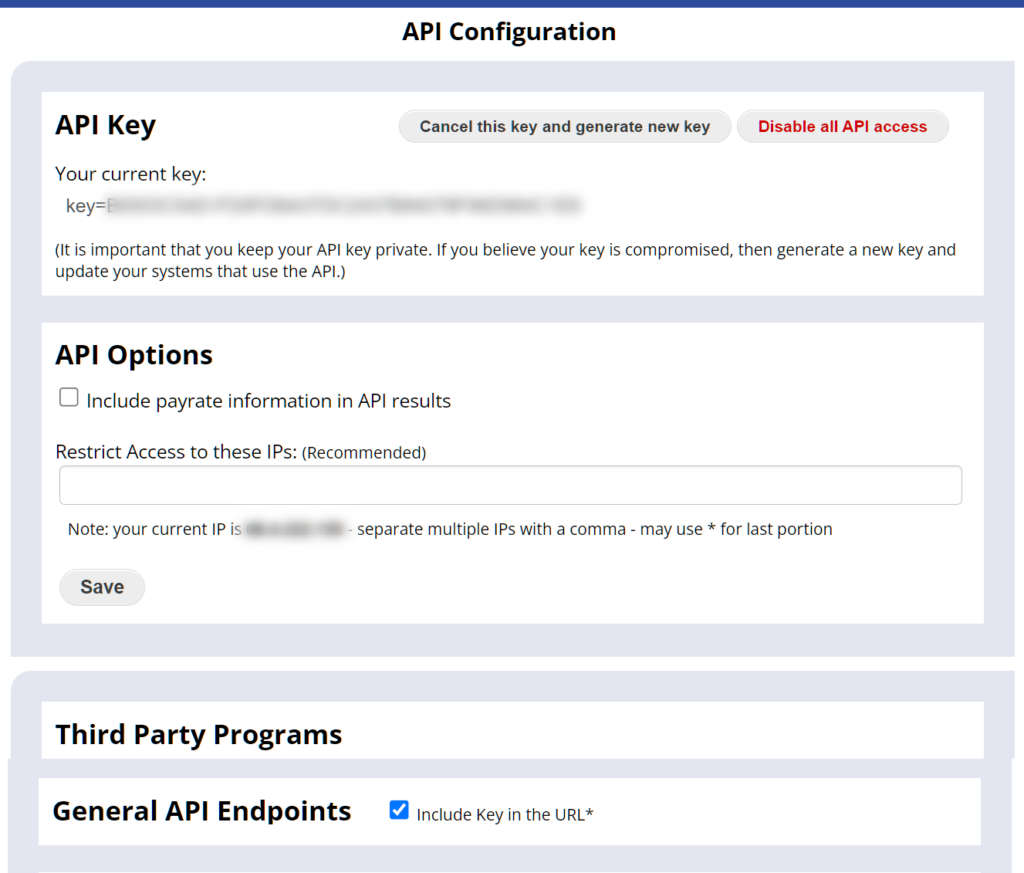1024x873 pixels.
Task: Select the current API key text
Action: point(330,207)
